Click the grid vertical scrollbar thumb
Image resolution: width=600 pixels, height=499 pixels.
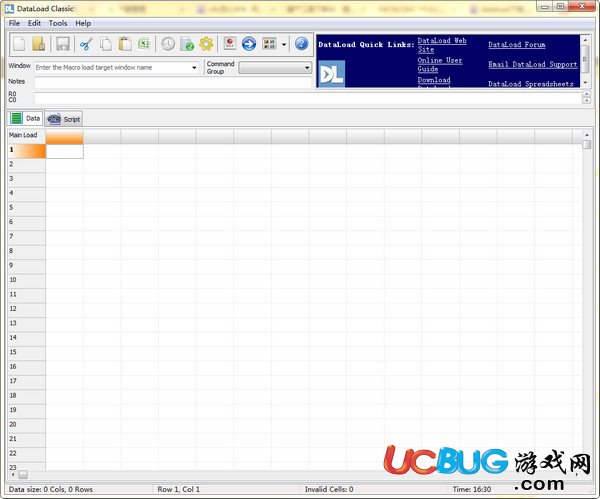586,145
